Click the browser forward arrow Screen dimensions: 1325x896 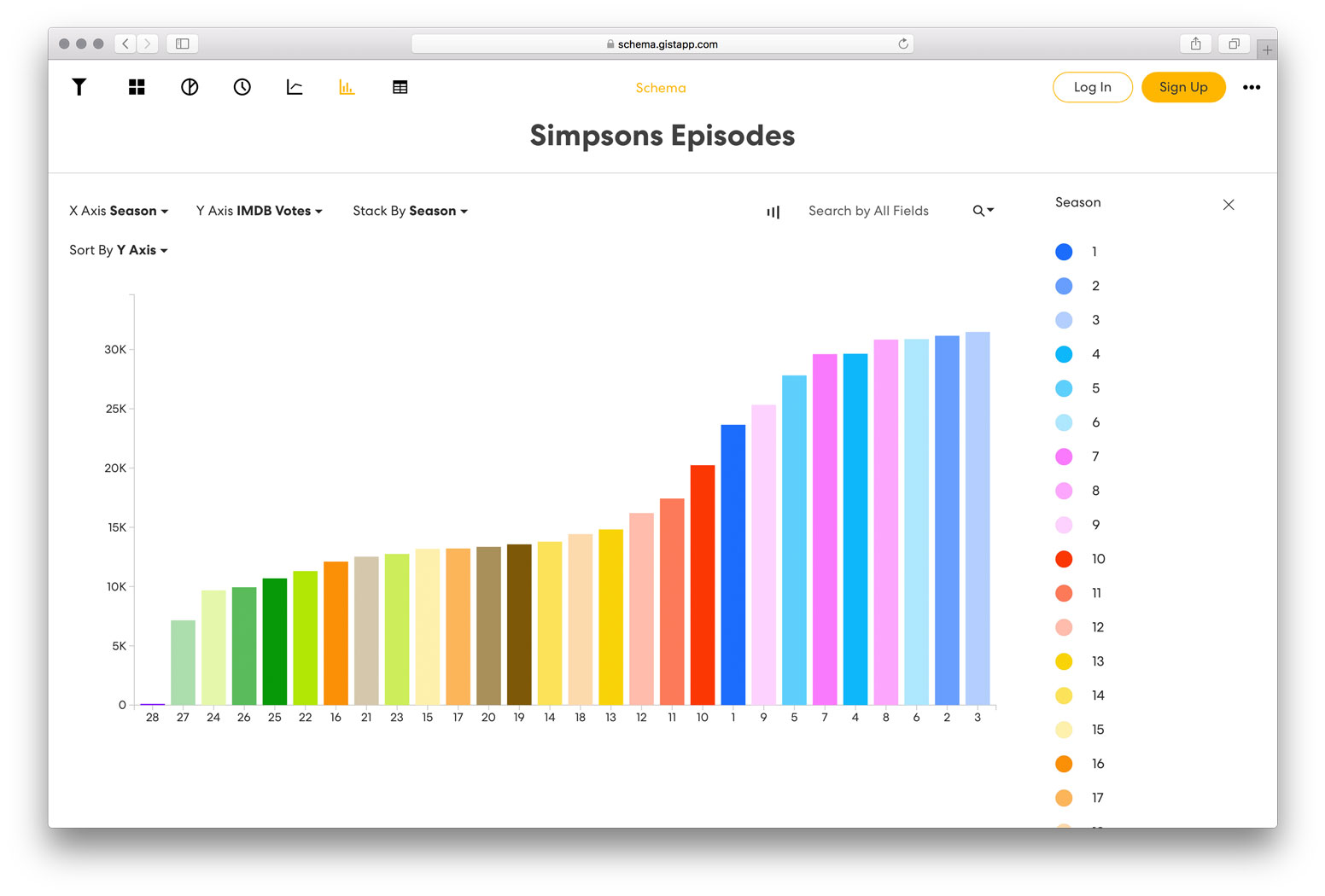148,44
